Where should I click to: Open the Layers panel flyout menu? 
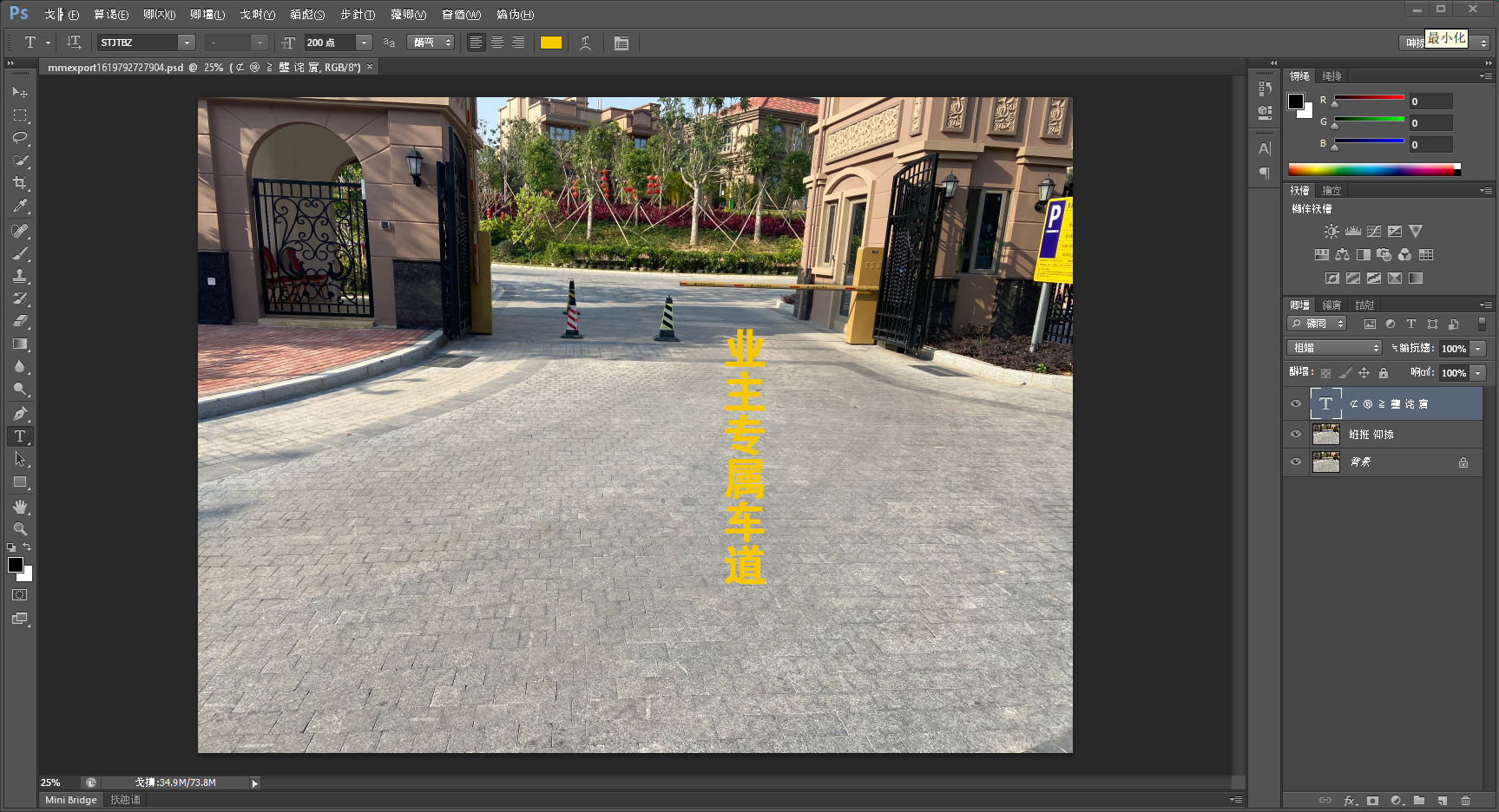point(1486,305)
